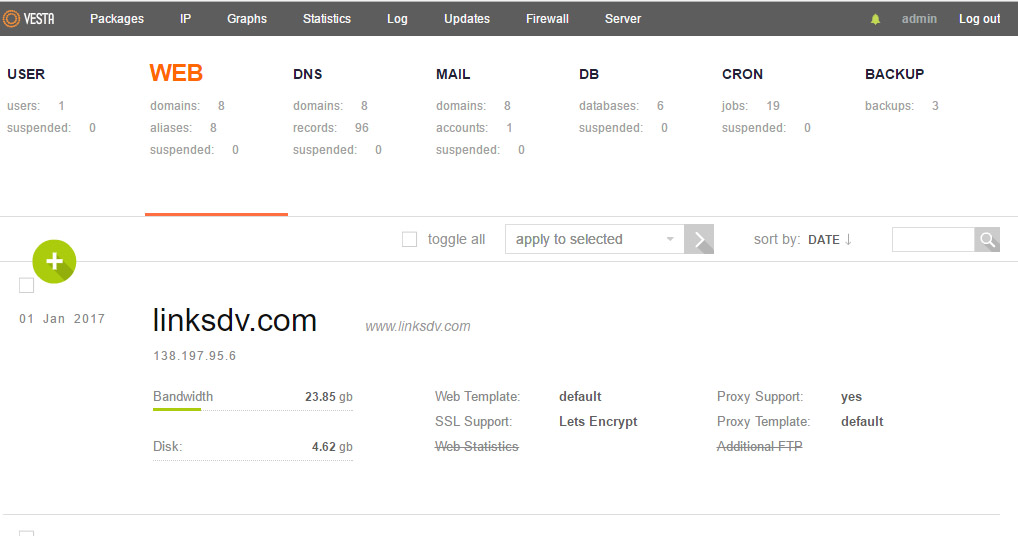Open the Statistics menu

[x=327, y=19]
